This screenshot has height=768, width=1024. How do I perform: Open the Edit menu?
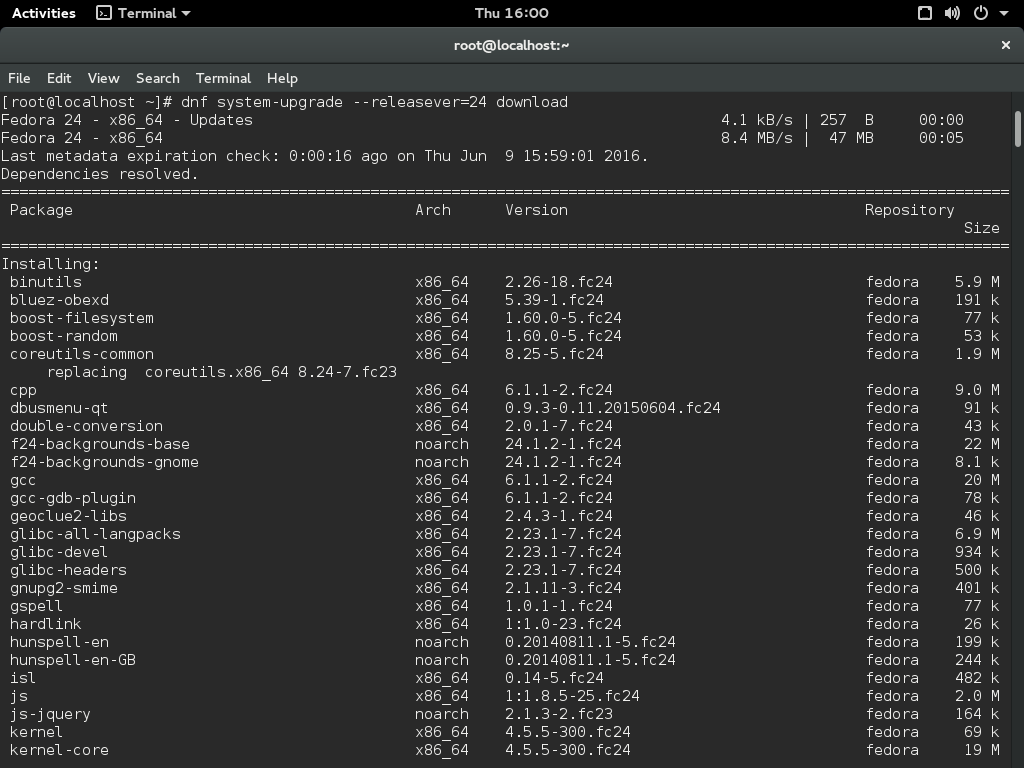coord(59,78)
